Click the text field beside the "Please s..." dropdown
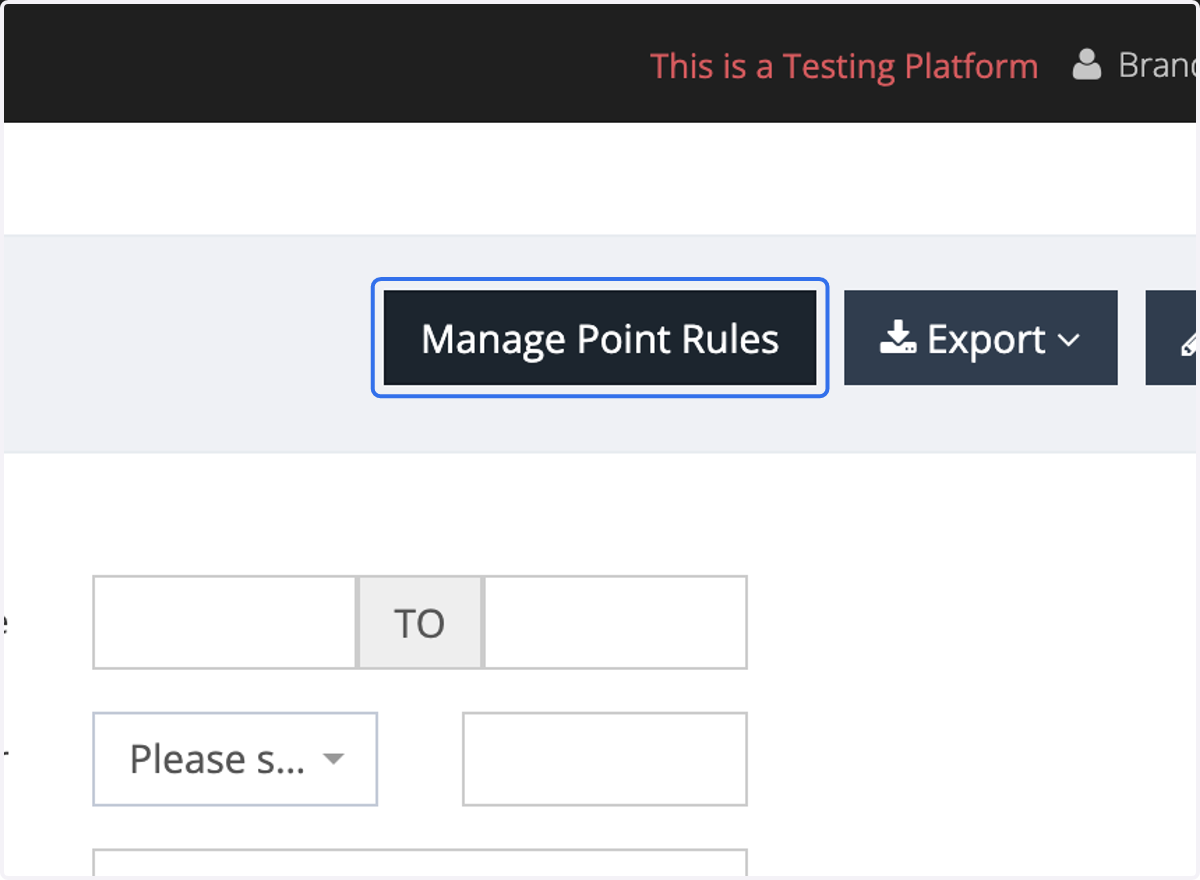The height and width of the screenshot is (880, 1200). [x=605, y=759]
